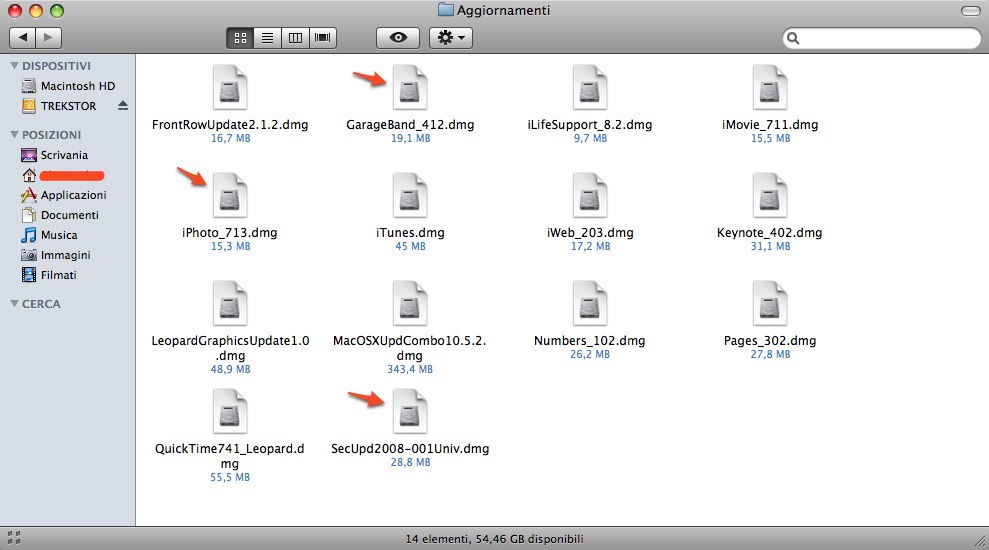Select the SecUpd2008-001Univ.dmg file icon
Image resolution: width=989 pixels, height=550 pixels.
pos(410,411)
